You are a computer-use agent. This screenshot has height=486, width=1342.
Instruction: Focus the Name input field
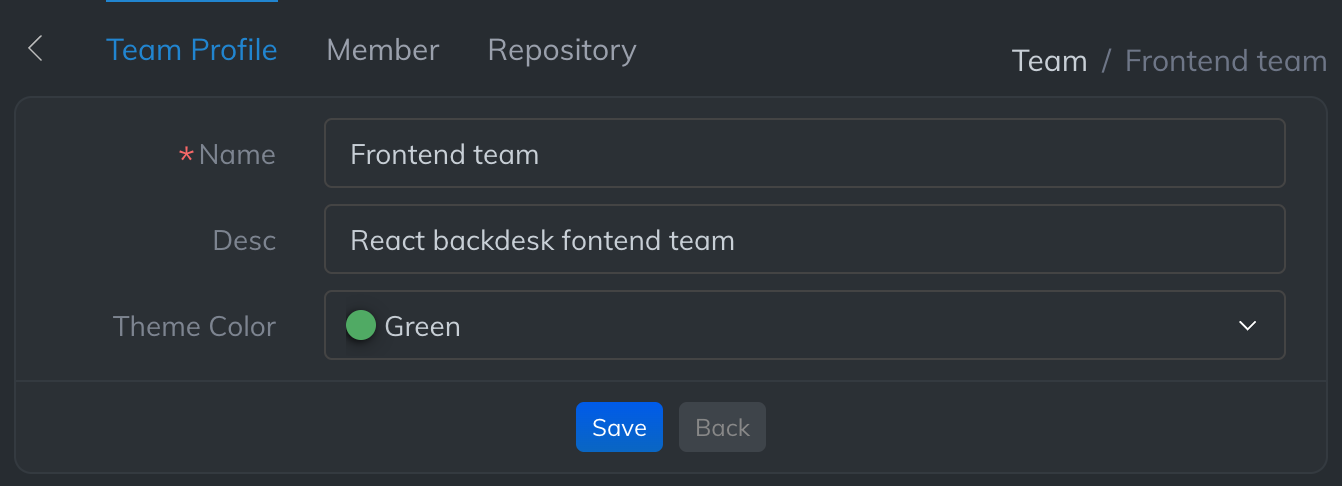[804, 153]
